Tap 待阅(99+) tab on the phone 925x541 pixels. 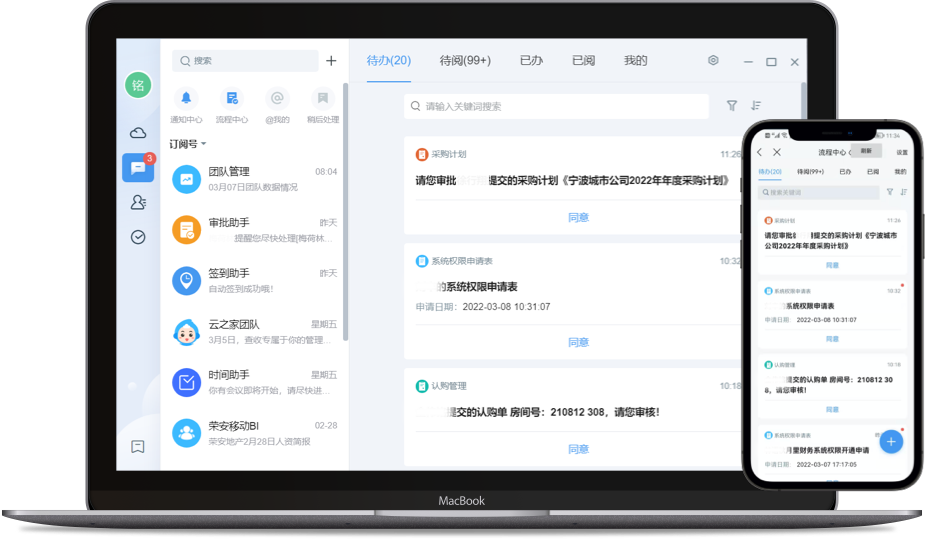click(811, 172)
